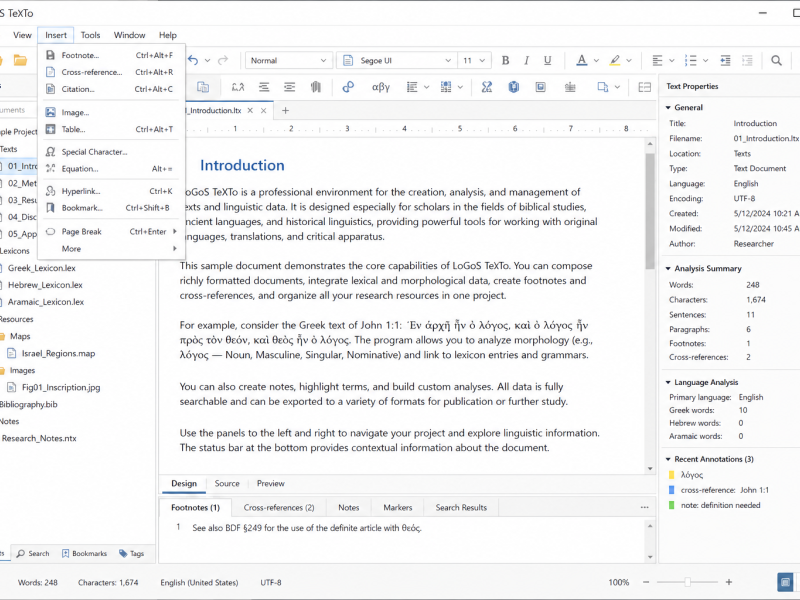
Task: Select Citation... in the Insert menu
Action: [x=109, y=89]
